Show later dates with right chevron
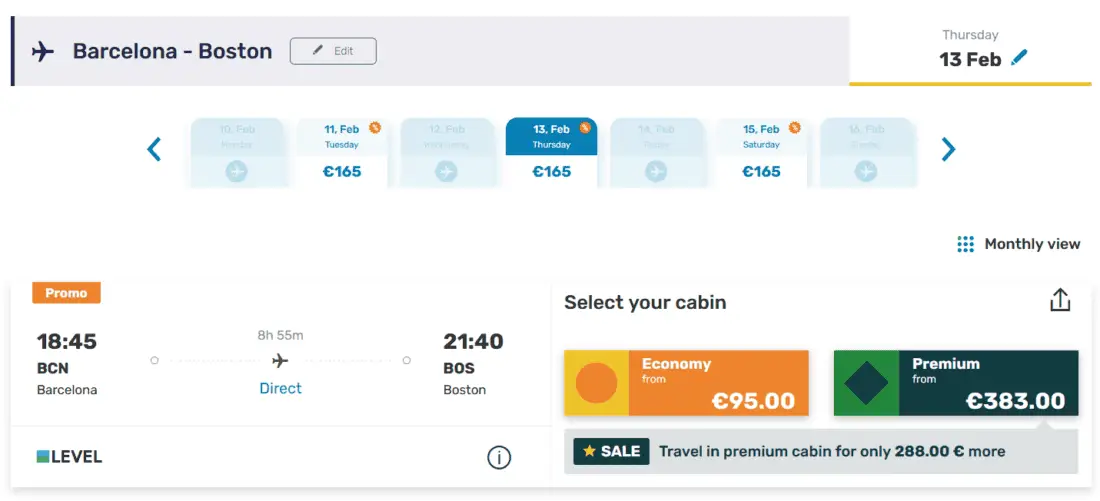1100x501 pixels. (948, 150)
